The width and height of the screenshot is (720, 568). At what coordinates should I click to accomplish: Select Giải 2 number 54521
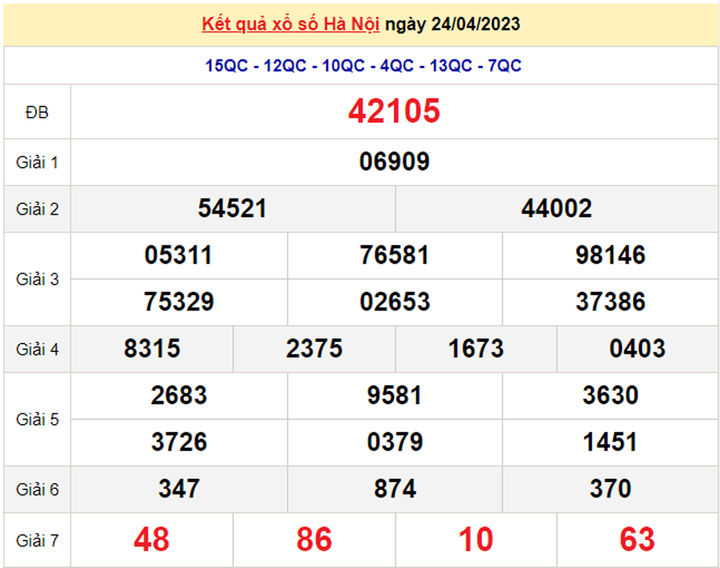click(232, 208)
